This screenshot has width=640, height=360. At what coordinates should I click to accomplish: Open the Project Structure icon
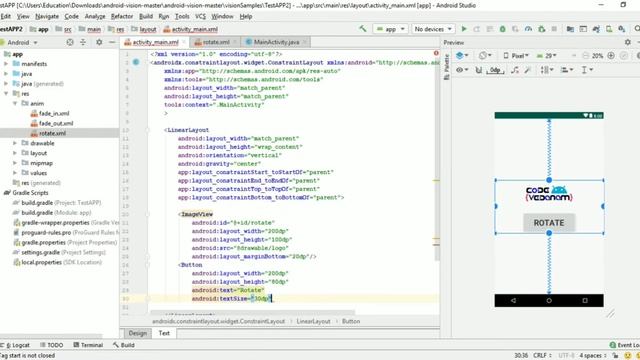570,29
